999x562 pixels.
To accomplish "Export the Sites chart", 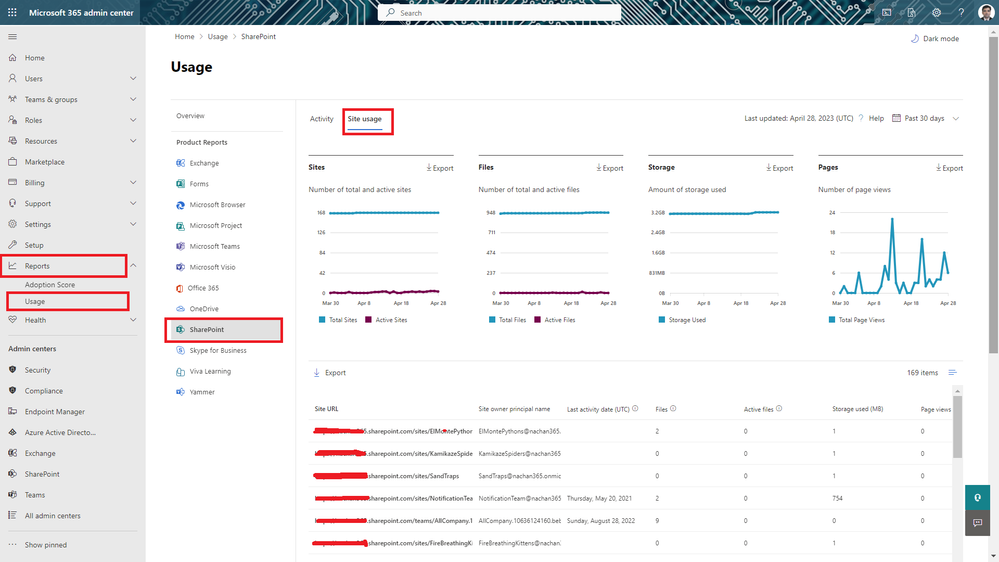I will coord(440,168).
